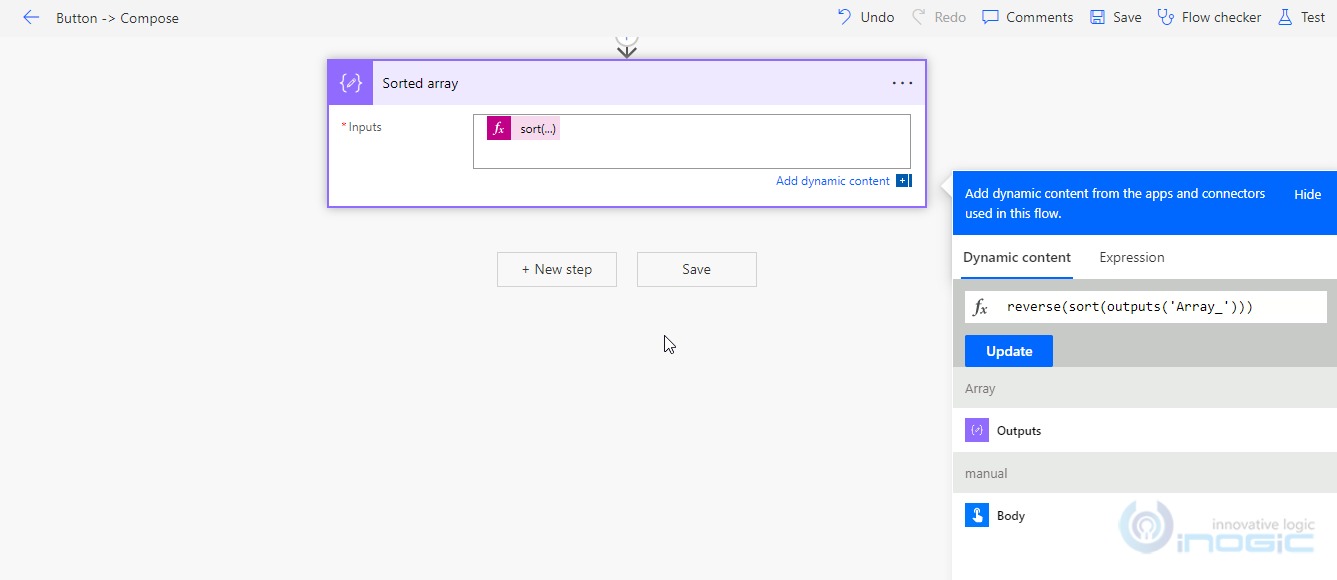1337x580 pixels.
Task: Run the Flow checker
Action: pyautogui.click(x=1209, y=17)
